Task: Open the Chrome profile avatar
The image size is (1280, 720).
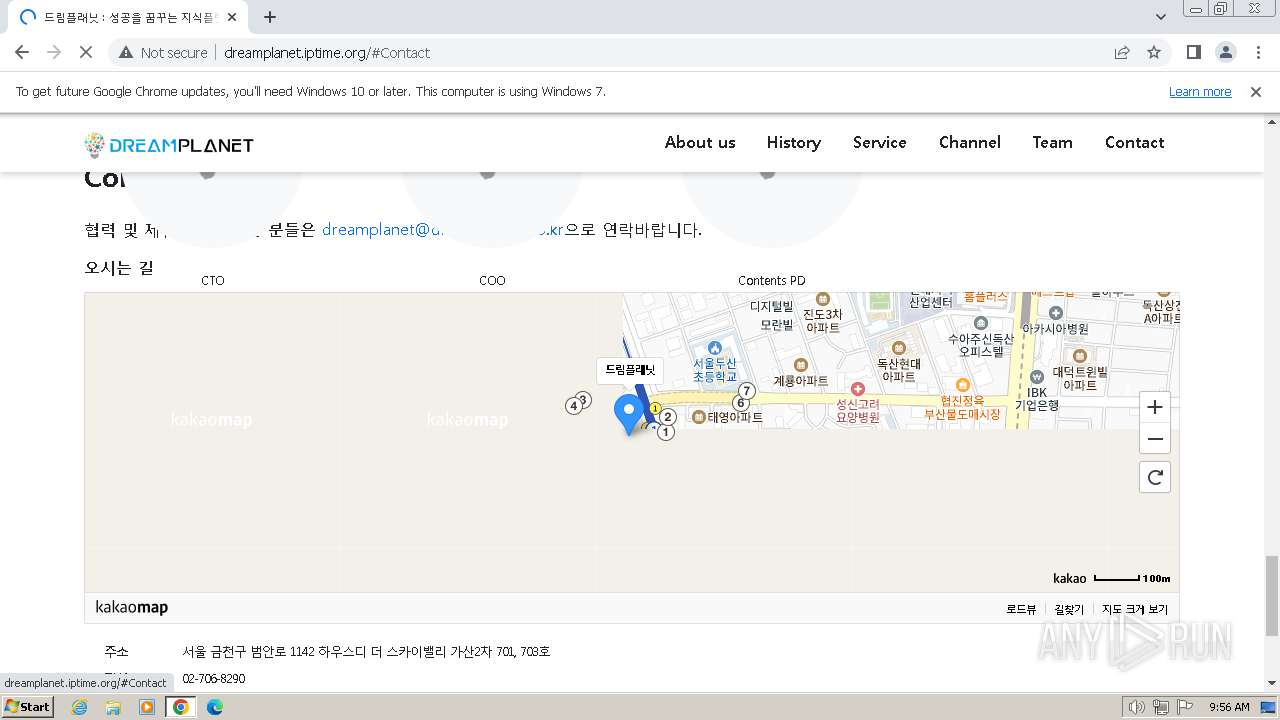Action: click(x=1225, y=52)
